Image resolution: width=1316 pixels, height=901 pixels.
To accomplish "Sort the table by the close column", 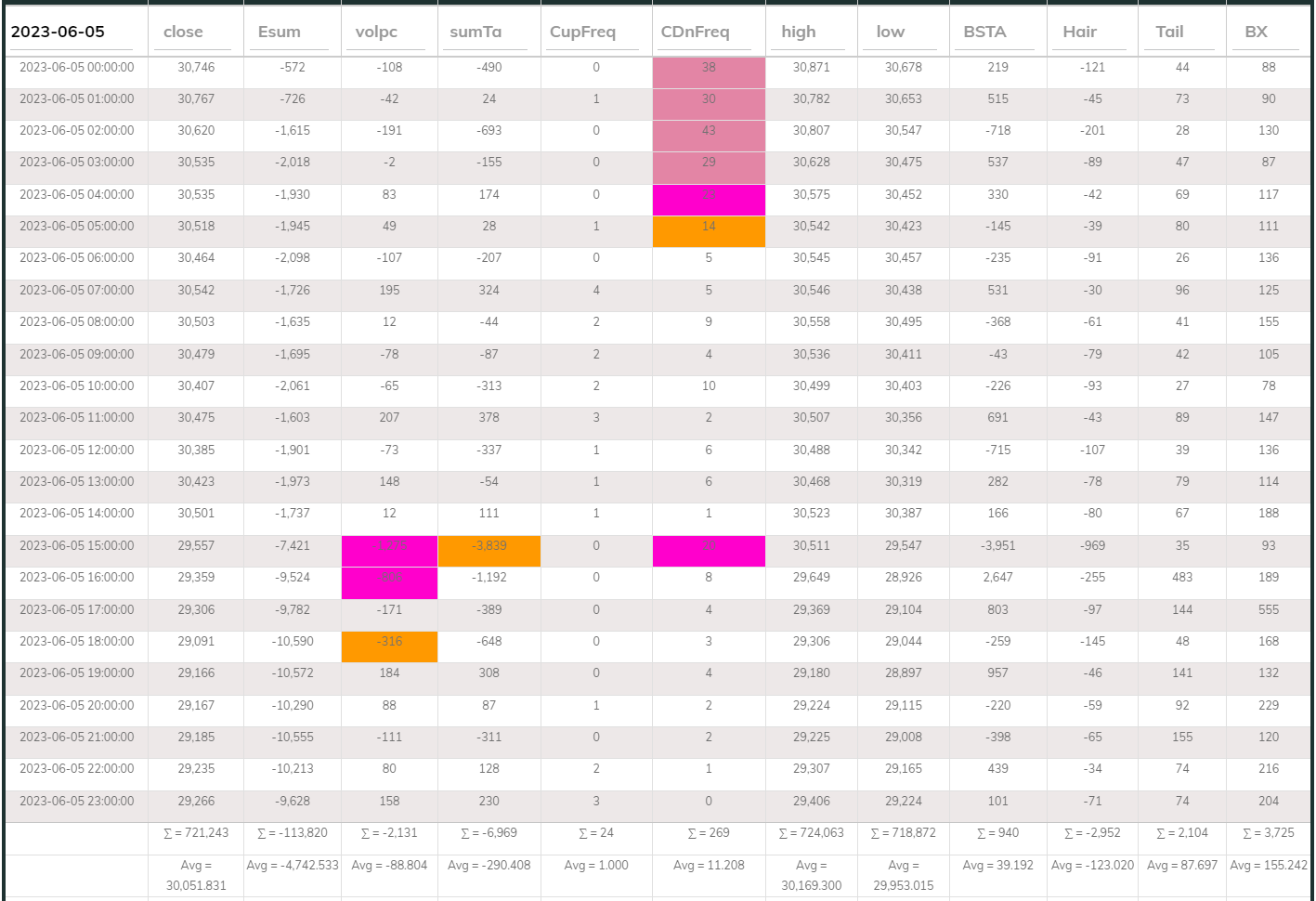I will click(x=182, y=31).
